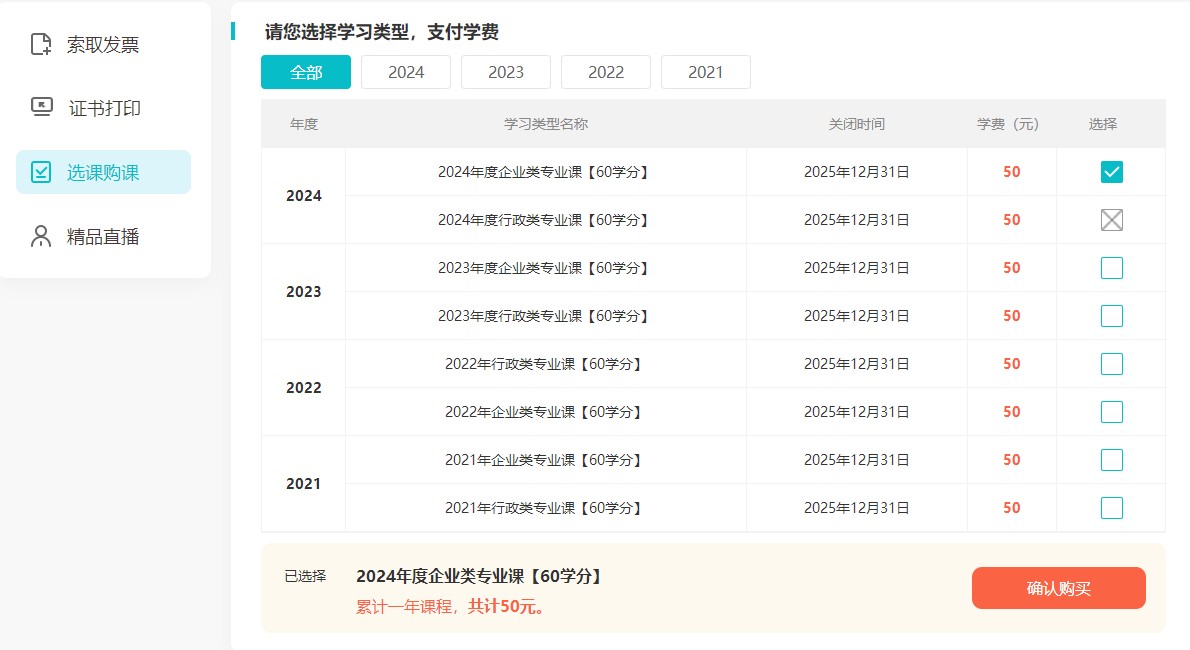Click the 学习类型名称 column header
The width and height of the screenshot is (1190, 650).
coord(546,124)
